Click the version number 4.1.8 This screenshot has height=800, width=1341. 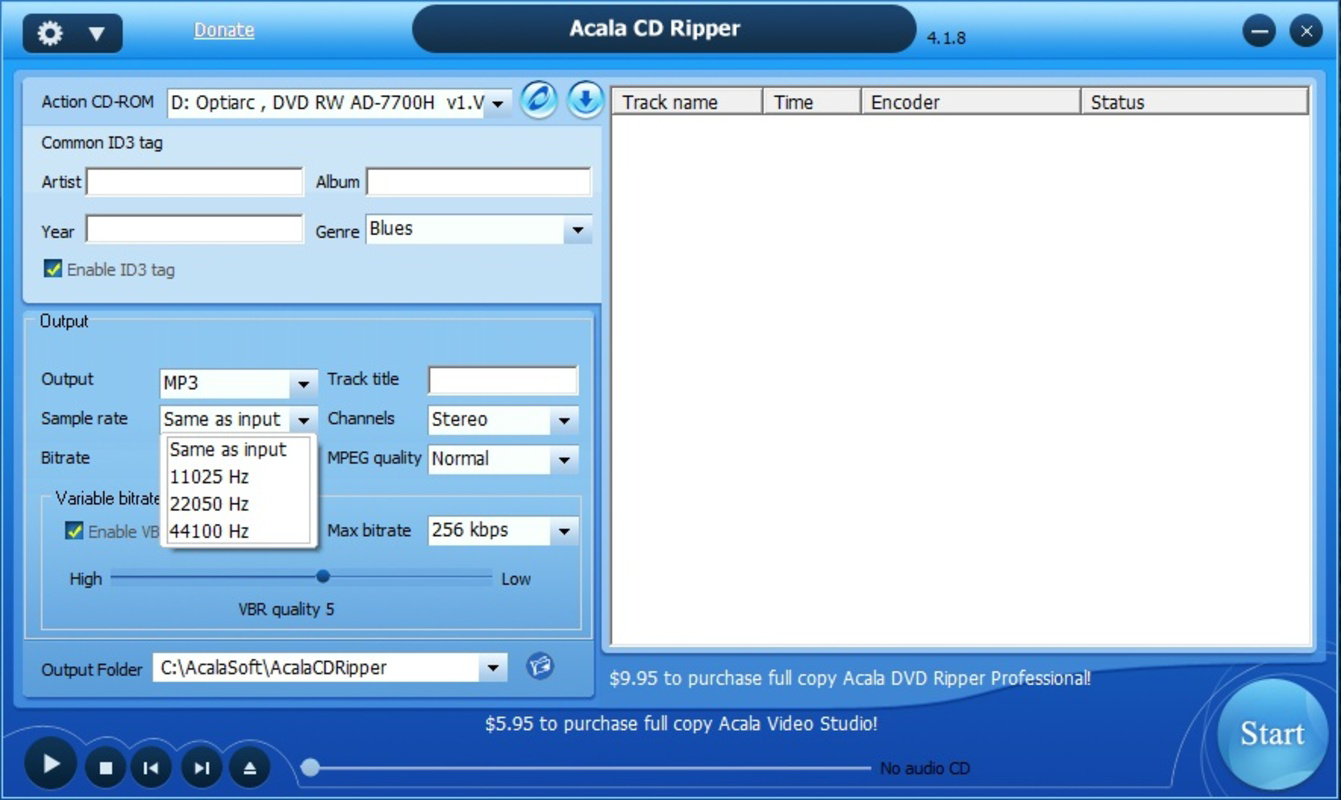tap(946, 38)
